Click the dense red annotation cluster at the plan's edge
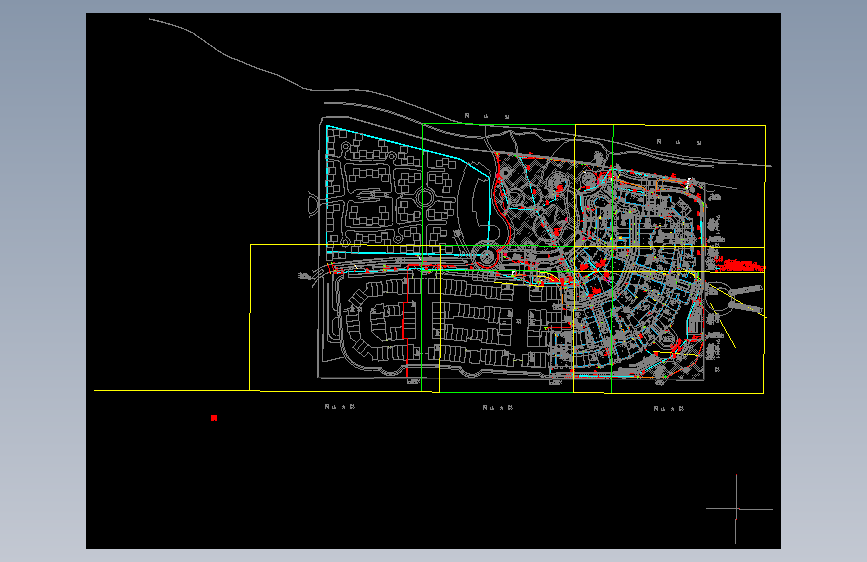The image size is (867, 562). point(740,265)
